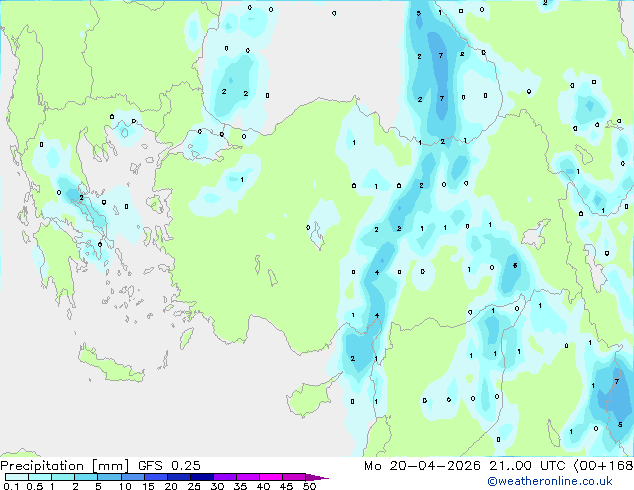
Task: Click the 0.5–1 mm legend color box
Action: point(40,477)
